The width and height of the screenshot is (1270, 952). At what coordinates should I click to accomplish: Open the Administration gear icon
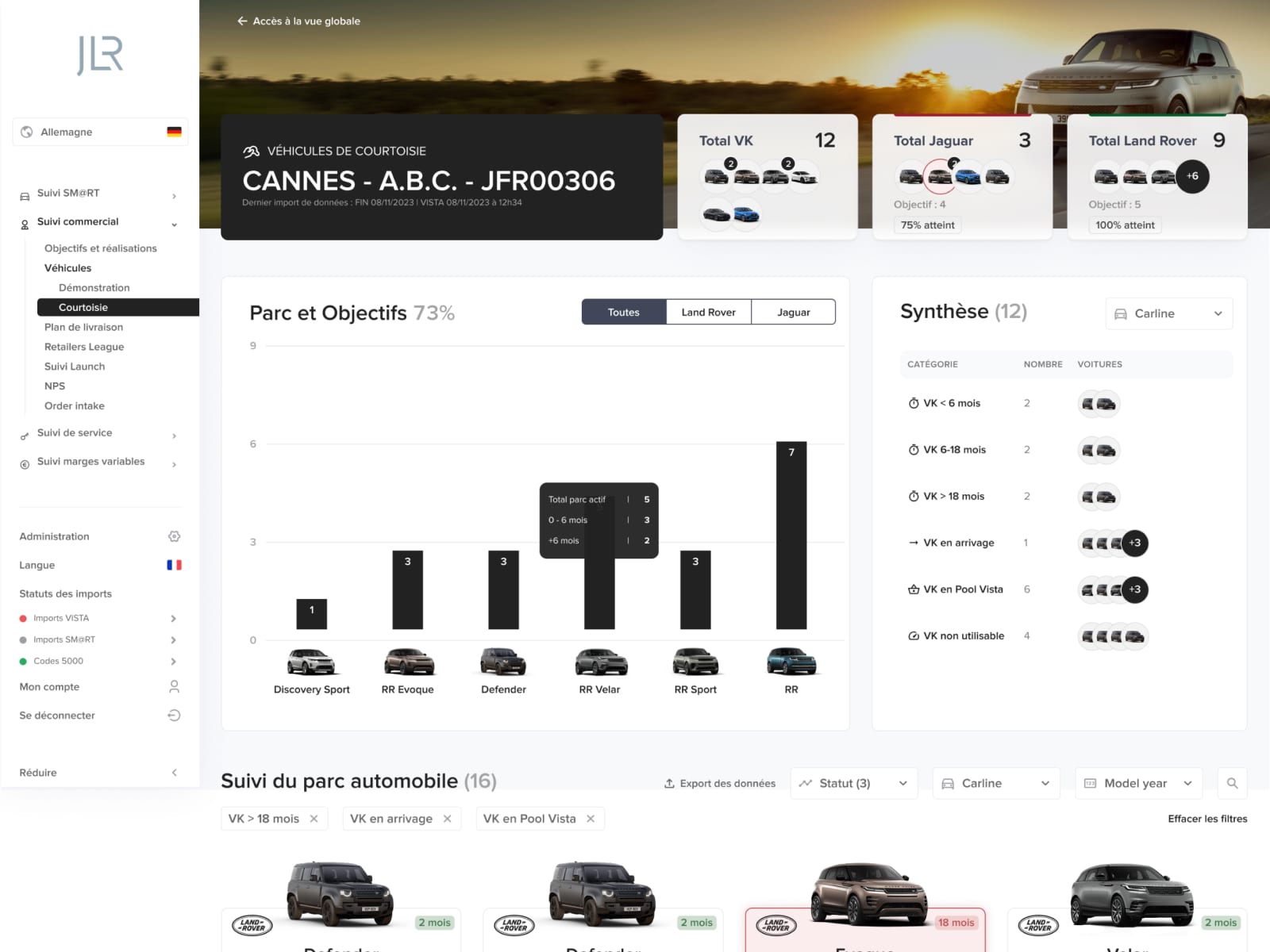(175, 536)
